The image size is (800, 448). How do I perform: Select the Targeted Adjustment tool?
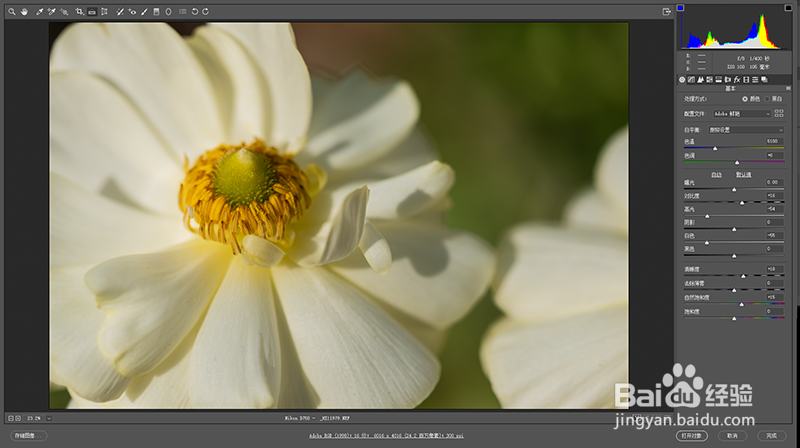[x=64, y=12]
